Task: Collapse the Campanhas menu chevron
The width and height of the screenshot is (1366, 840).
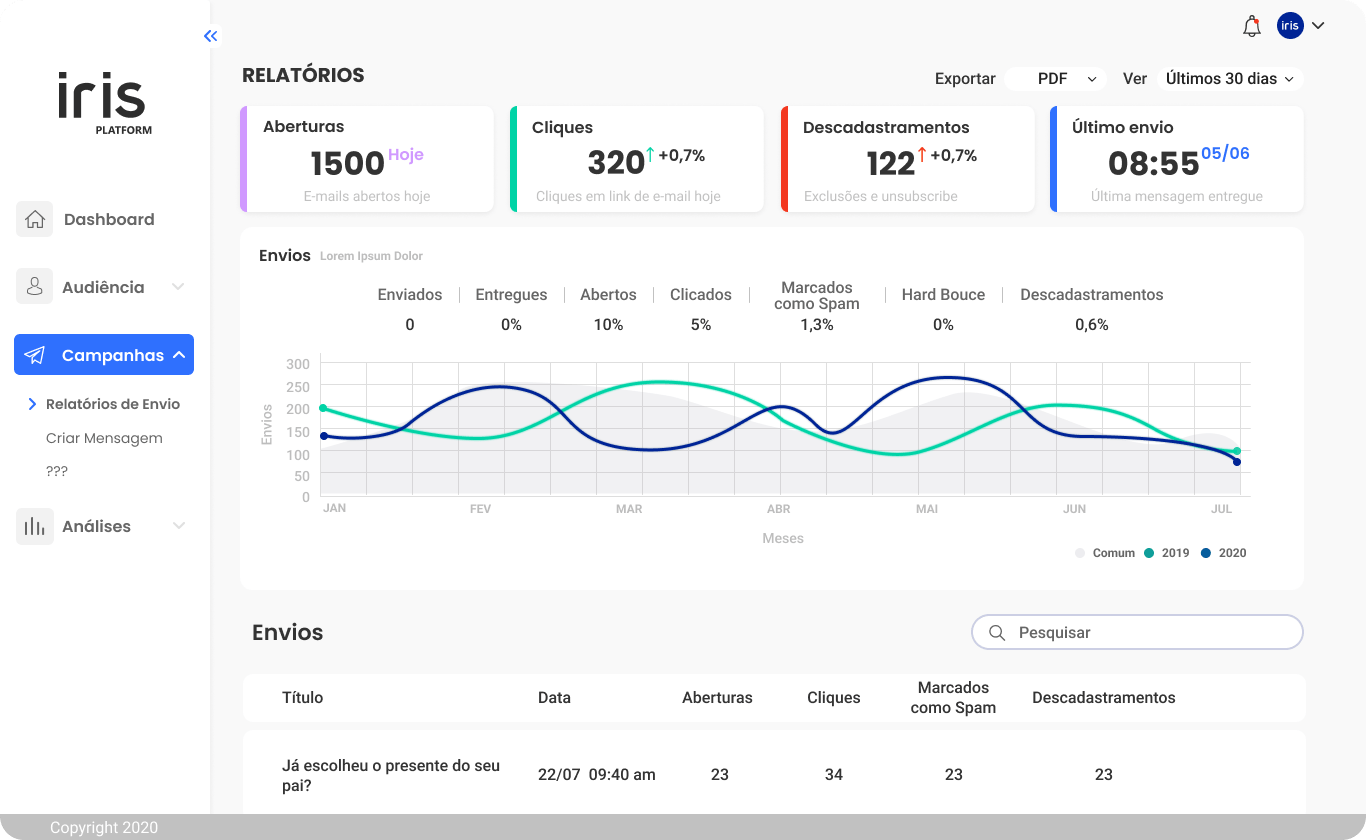Action: pyautogui.click(x=179, y=355)
